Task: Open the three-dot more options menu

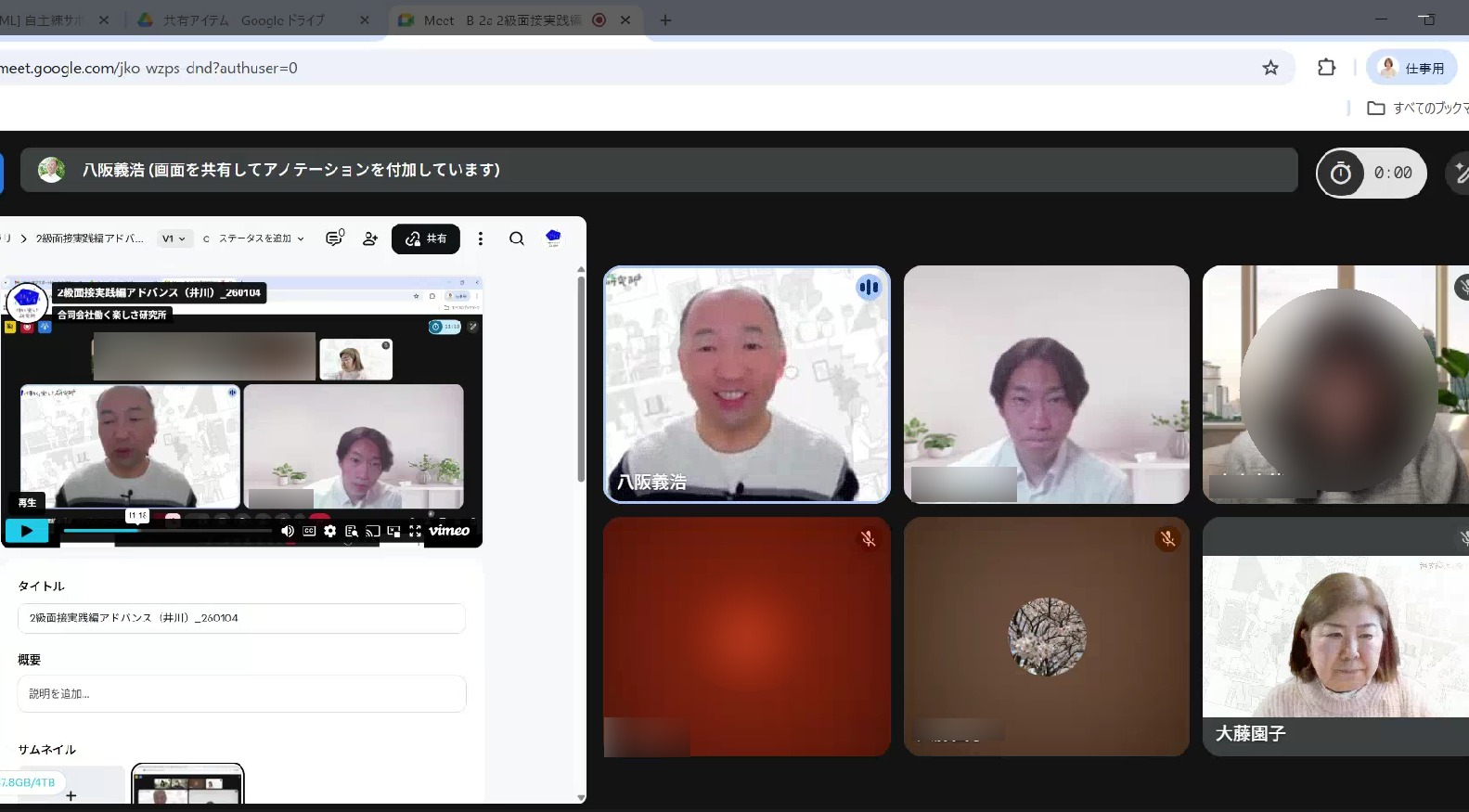Action: [x=480, y=238]
